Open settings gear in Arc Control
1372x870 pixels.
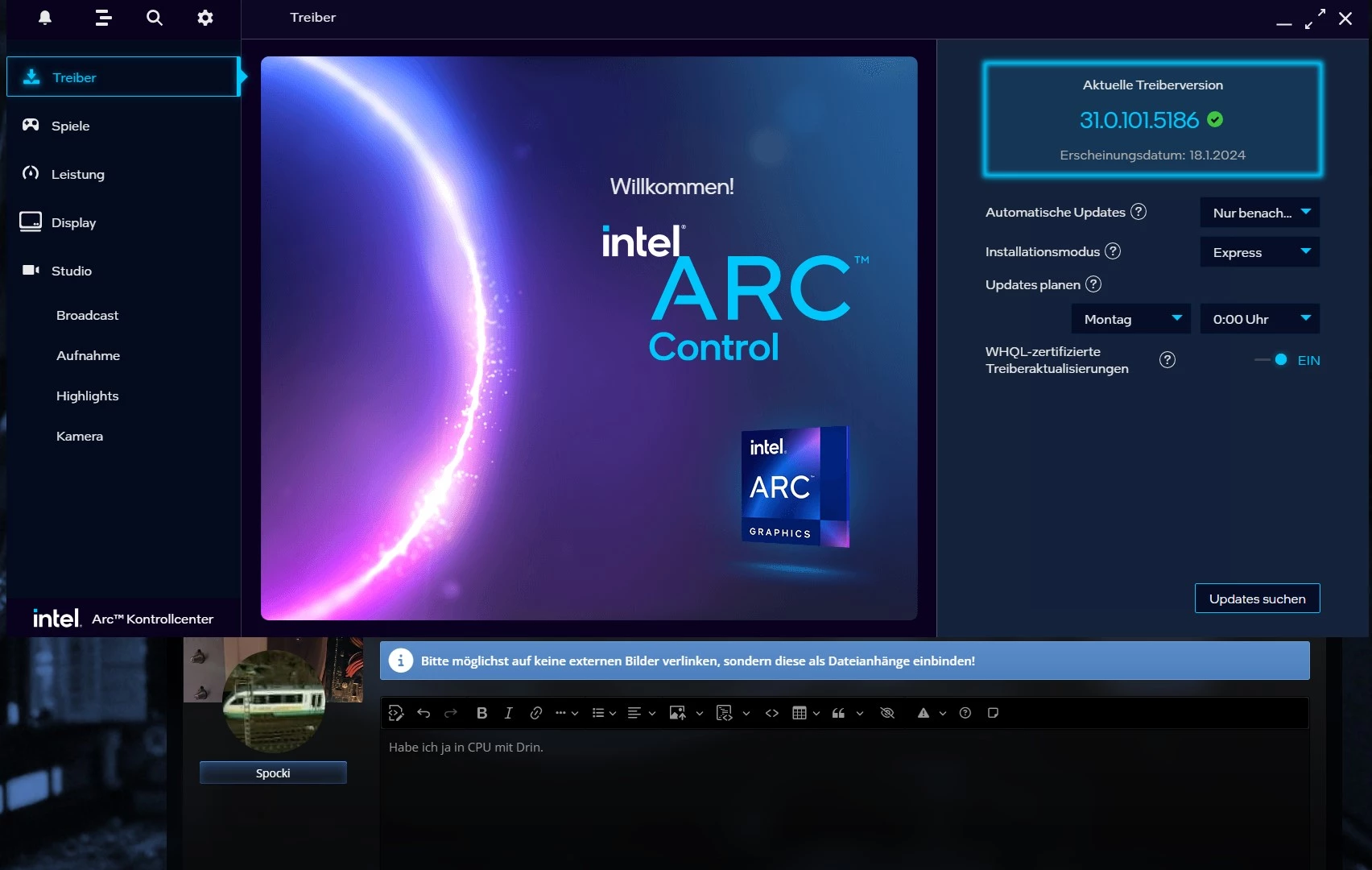click(205, 18)
